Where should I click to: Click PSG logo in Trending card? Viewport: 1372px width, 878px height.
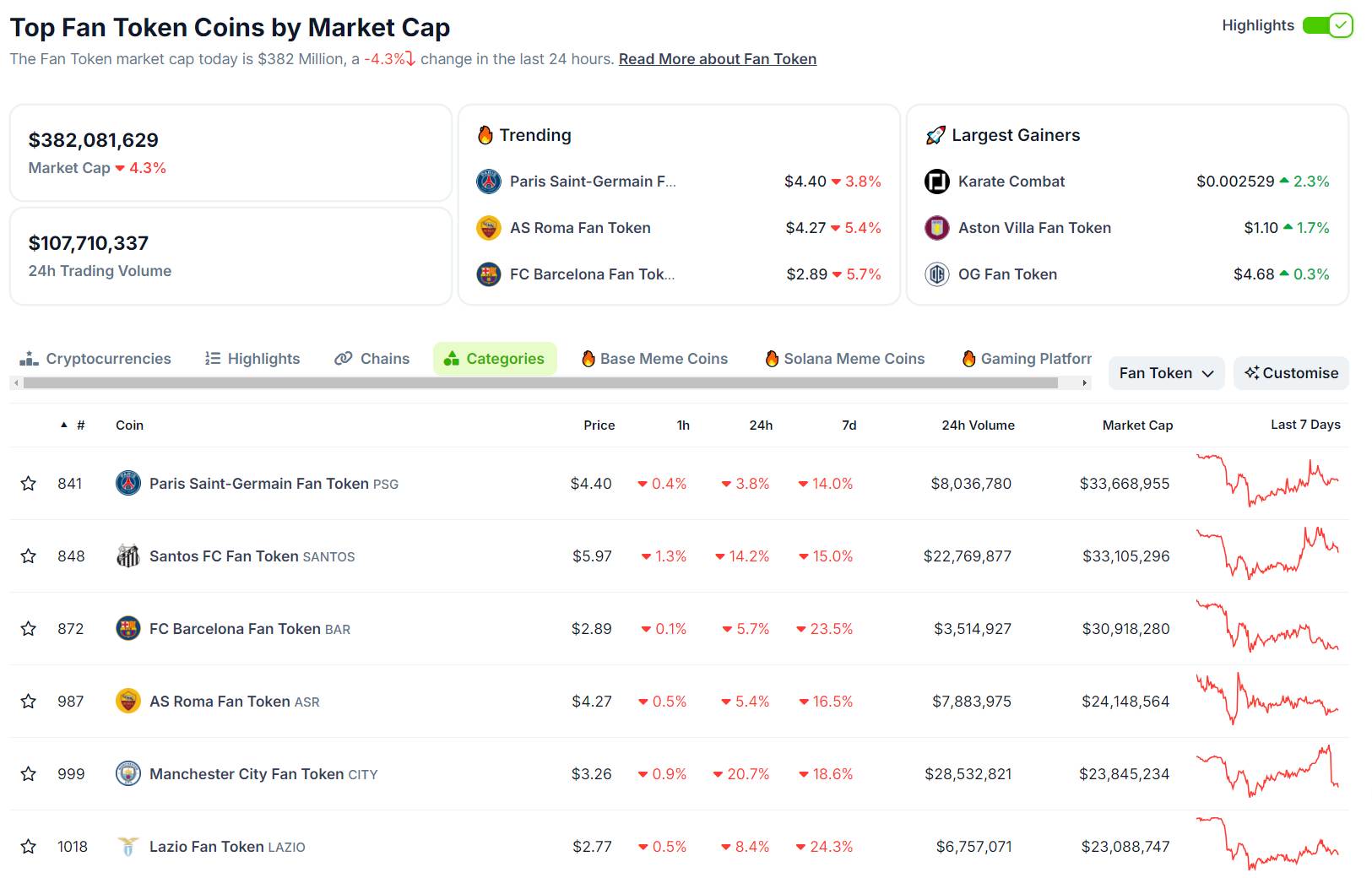[489, 182]
